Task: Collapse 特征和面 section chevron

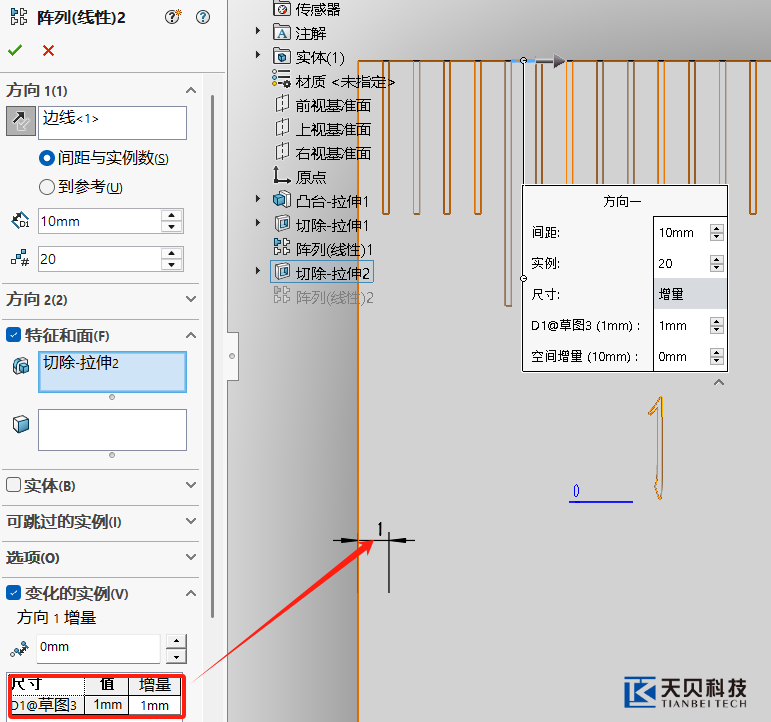Action: [191, 335]
